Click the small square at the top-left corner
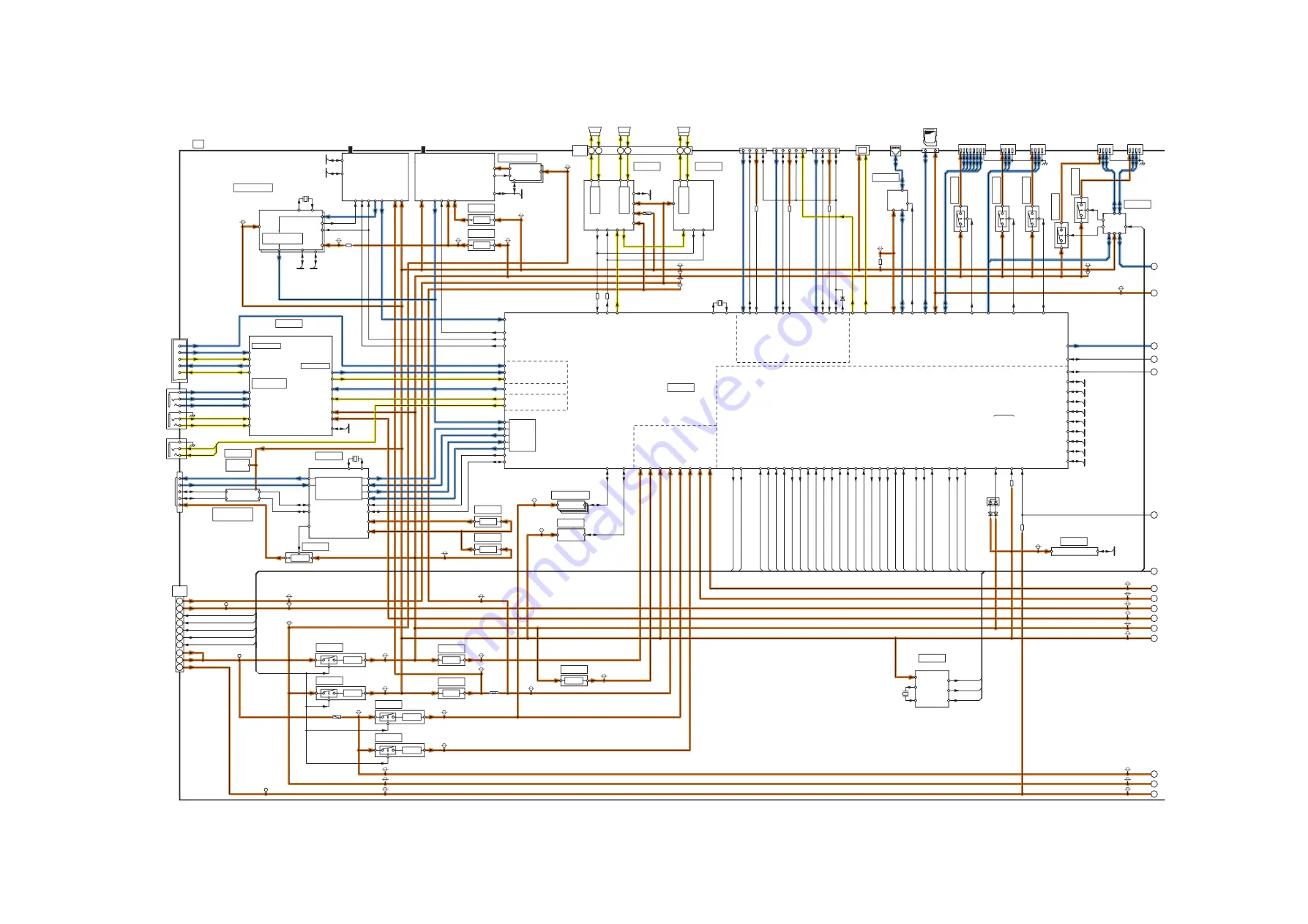 click(x=198, y=143)
